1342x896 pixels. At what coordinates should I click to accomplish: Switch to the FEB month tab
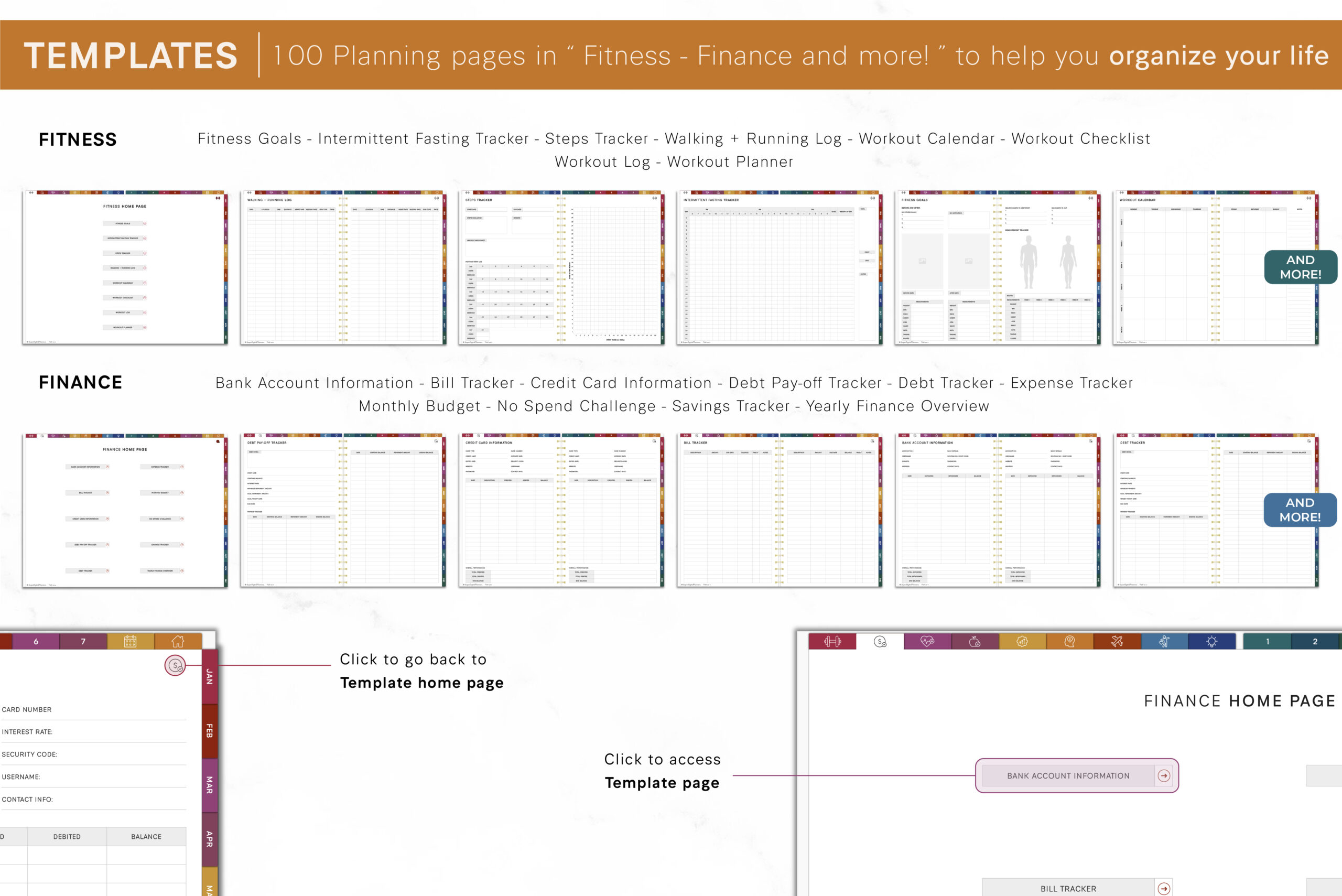click(x=210, y=731)
